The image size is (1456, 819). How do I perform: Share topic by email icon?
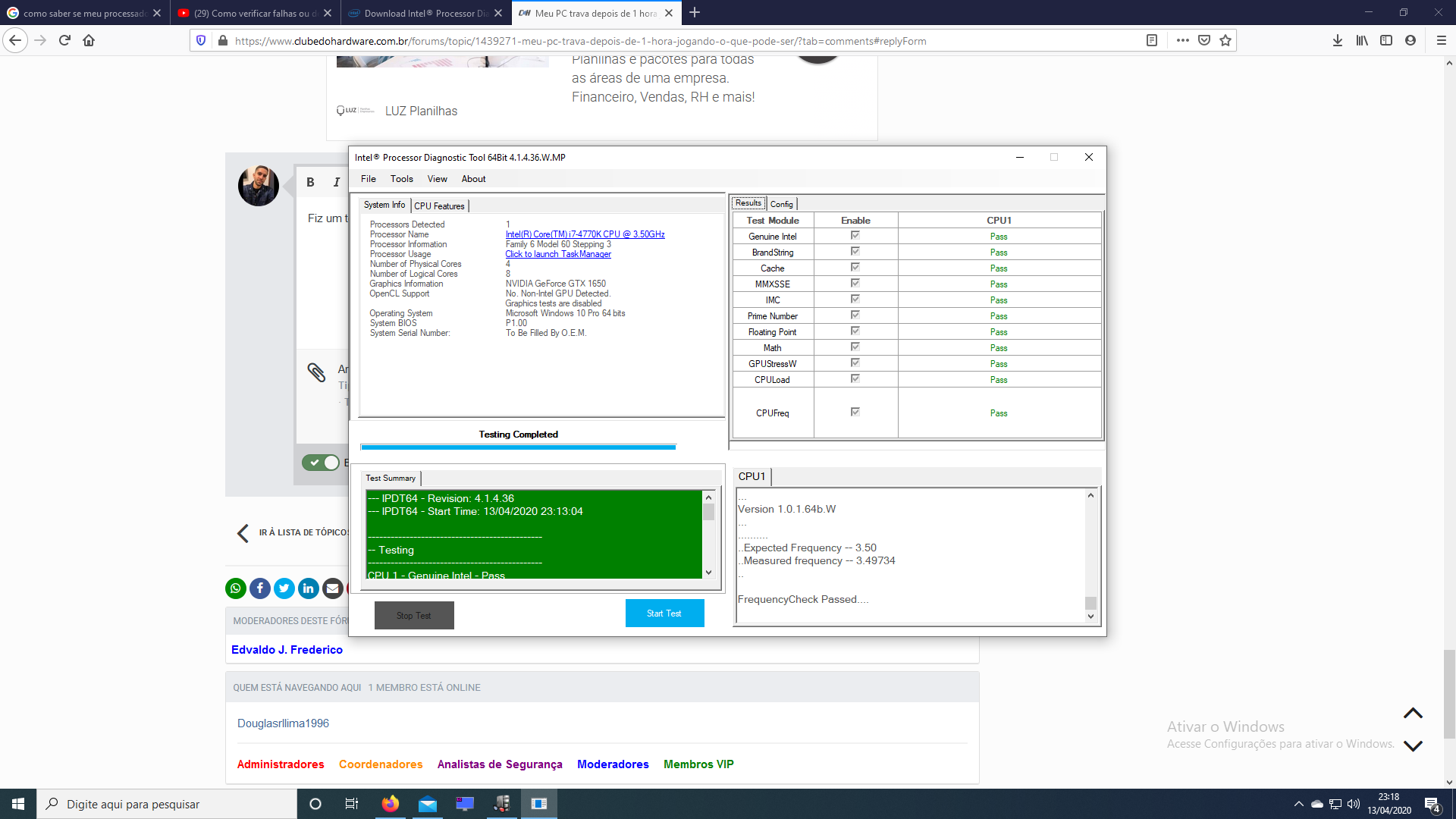333,588
